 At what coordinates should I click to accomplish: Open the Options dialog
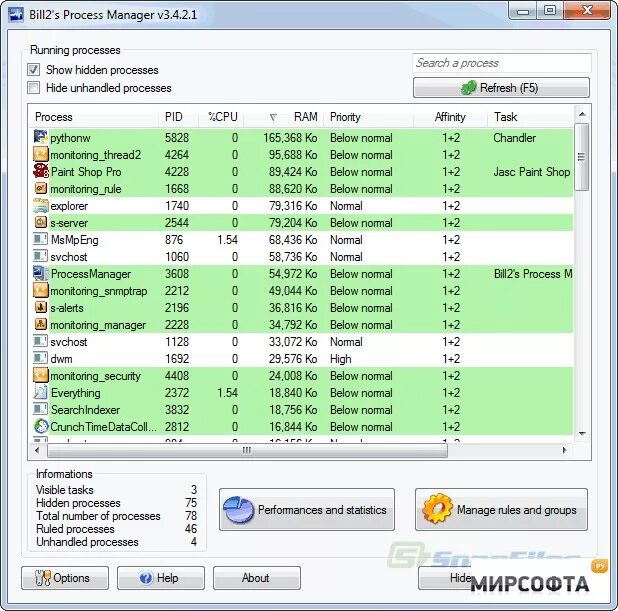point(65,578)
